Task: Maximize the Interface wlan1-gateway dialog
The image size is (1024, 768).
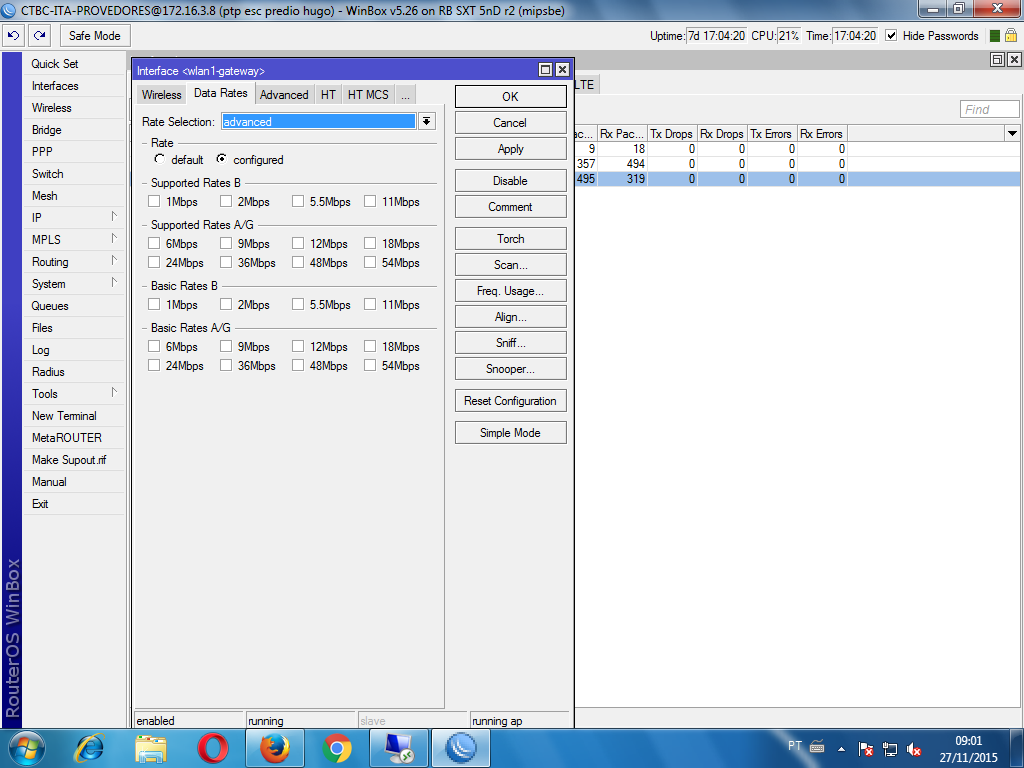Action: [545, 70]
